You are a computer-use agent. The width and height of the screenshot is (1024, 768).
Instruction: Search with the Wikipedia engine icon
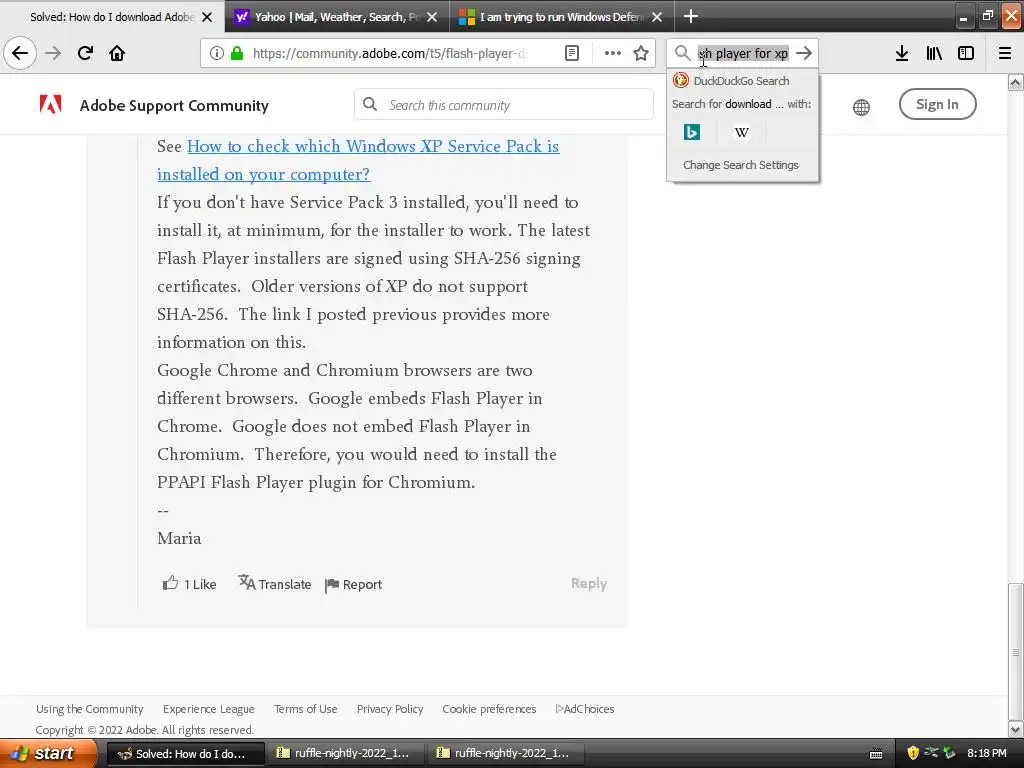tap(741, 133)
